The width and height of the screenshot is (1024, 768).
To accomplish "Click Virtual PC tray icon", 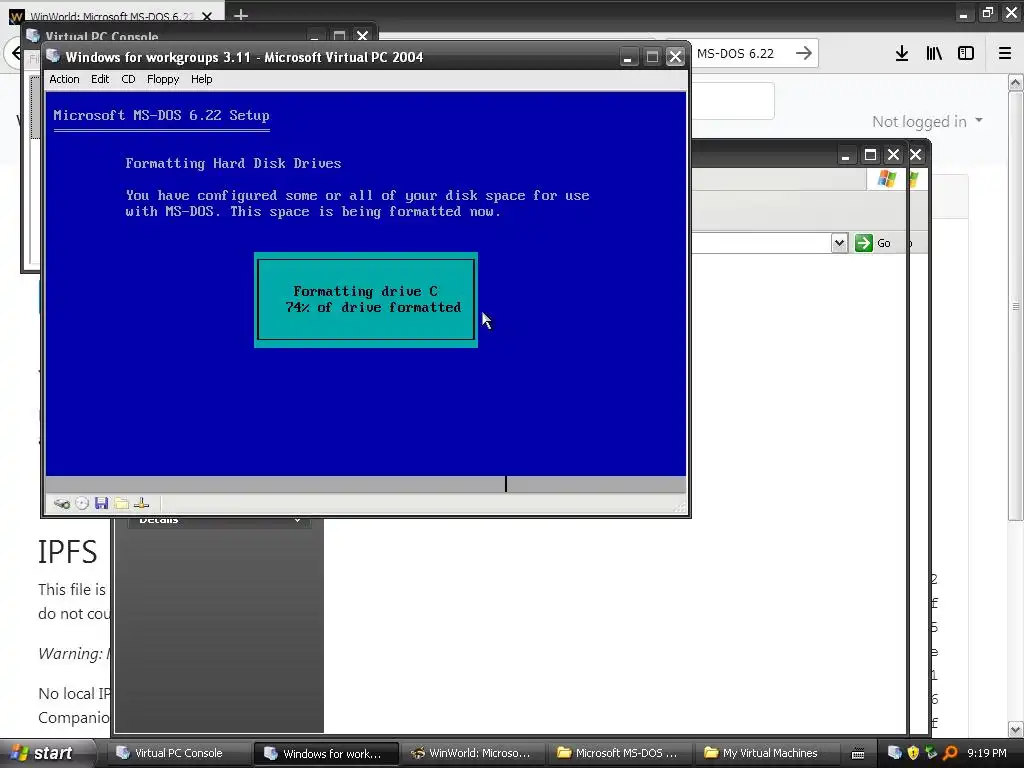I will [x=895, y=753].
